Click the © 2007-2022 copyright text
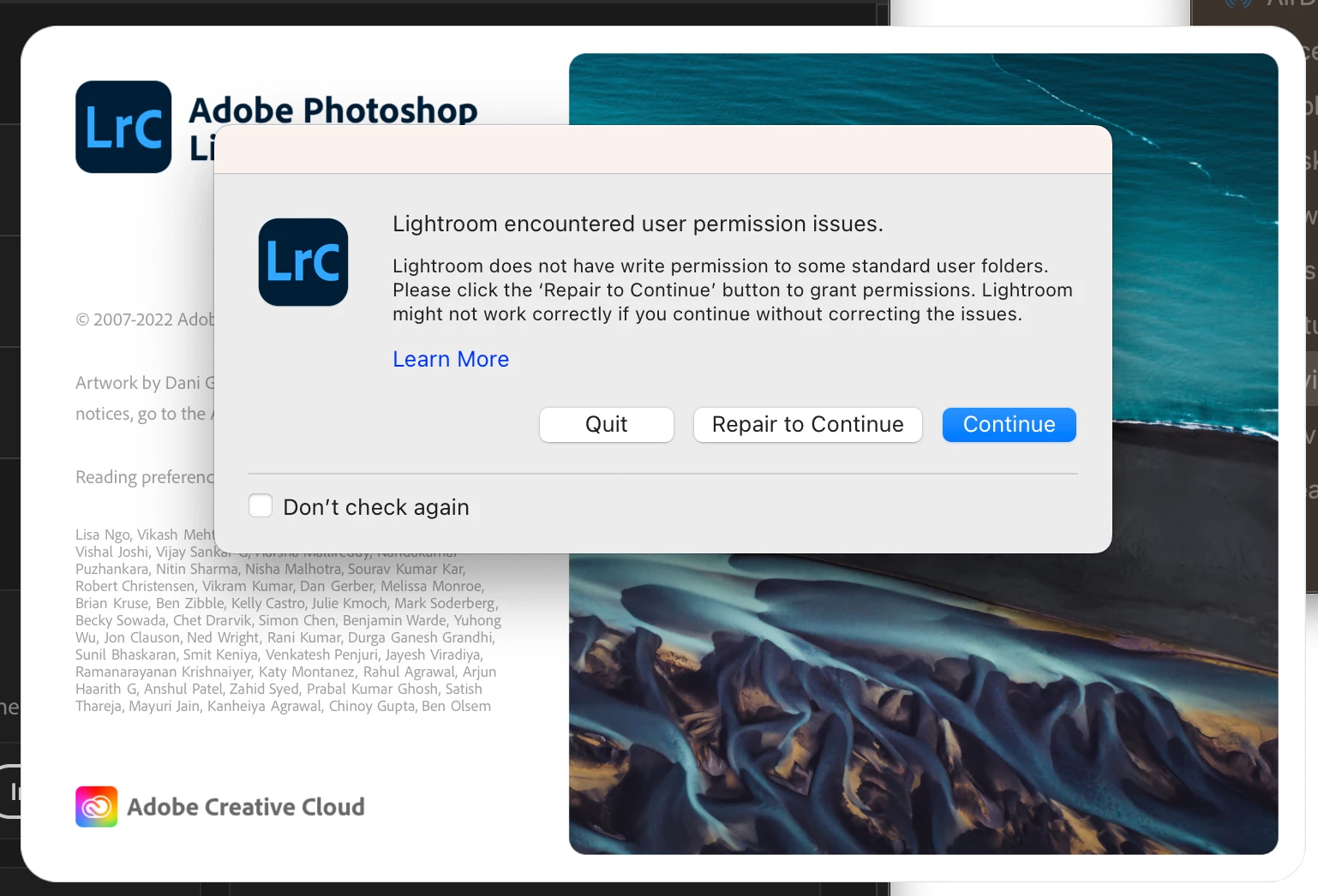The height and width of the screenshot is (896, 1318). 145,320
